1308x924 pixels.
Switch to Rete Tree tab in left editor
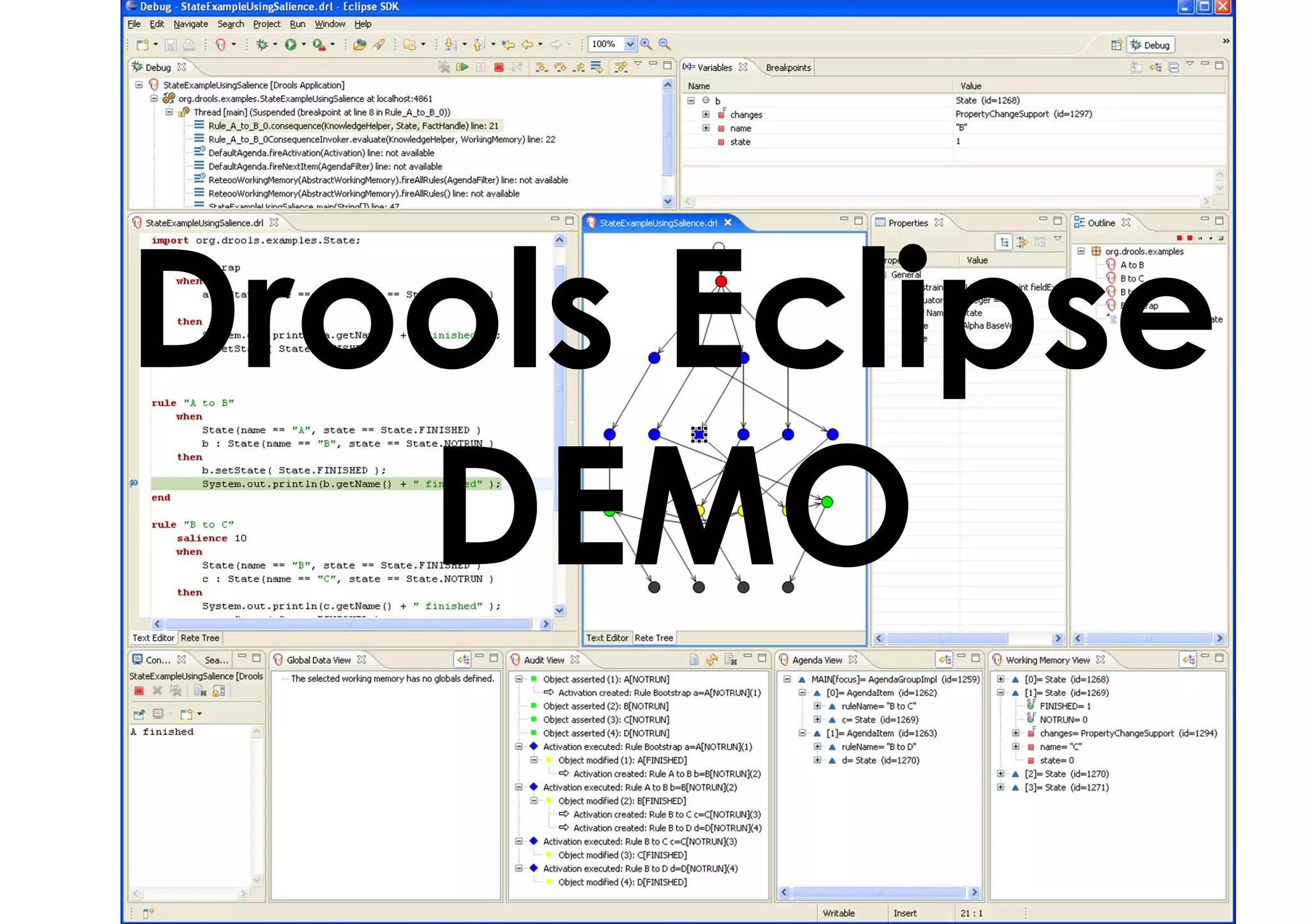[x=200, y=637]
